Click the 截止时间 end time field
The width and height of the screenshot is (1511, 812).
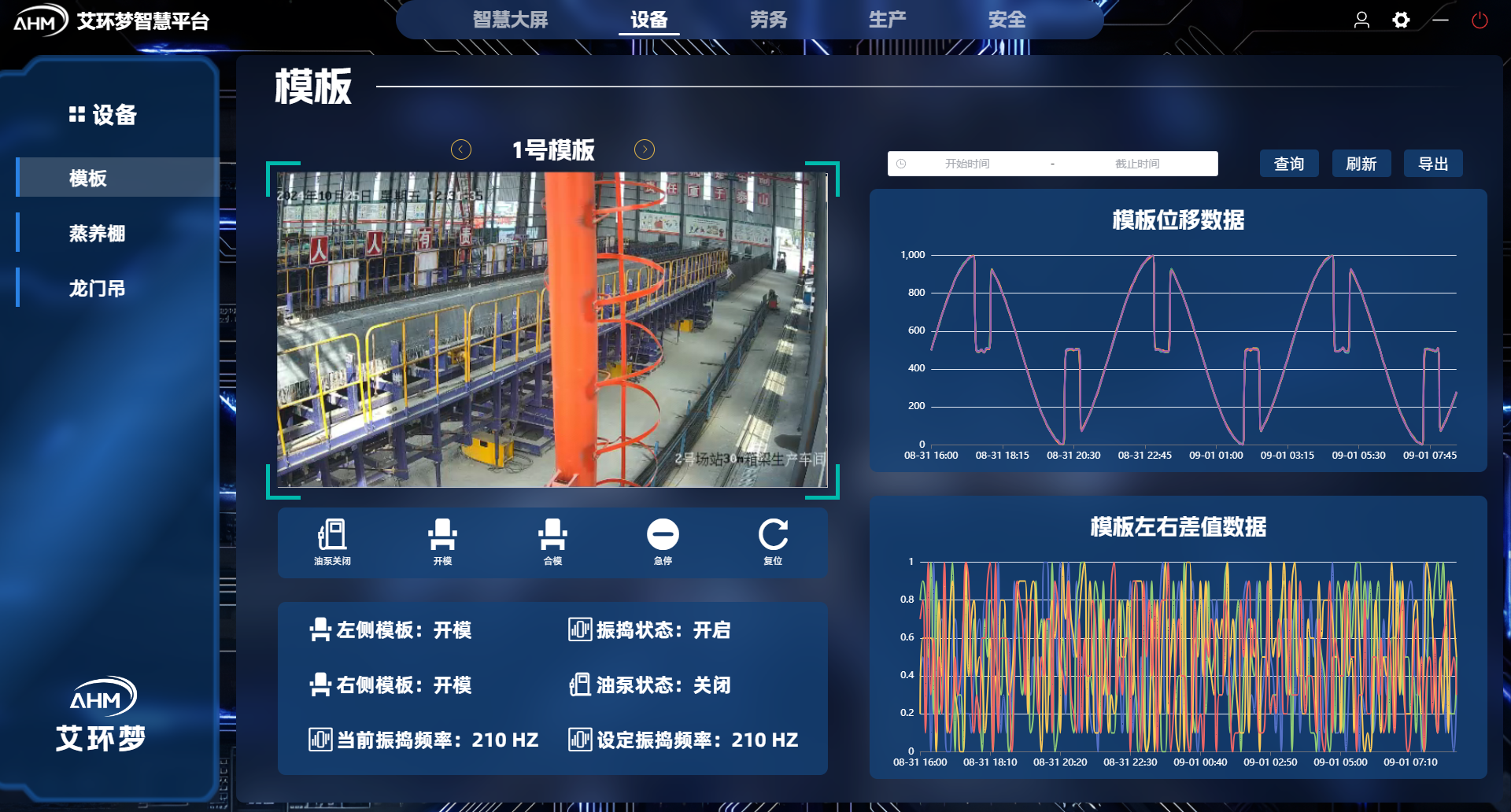tap(1137, 164)
